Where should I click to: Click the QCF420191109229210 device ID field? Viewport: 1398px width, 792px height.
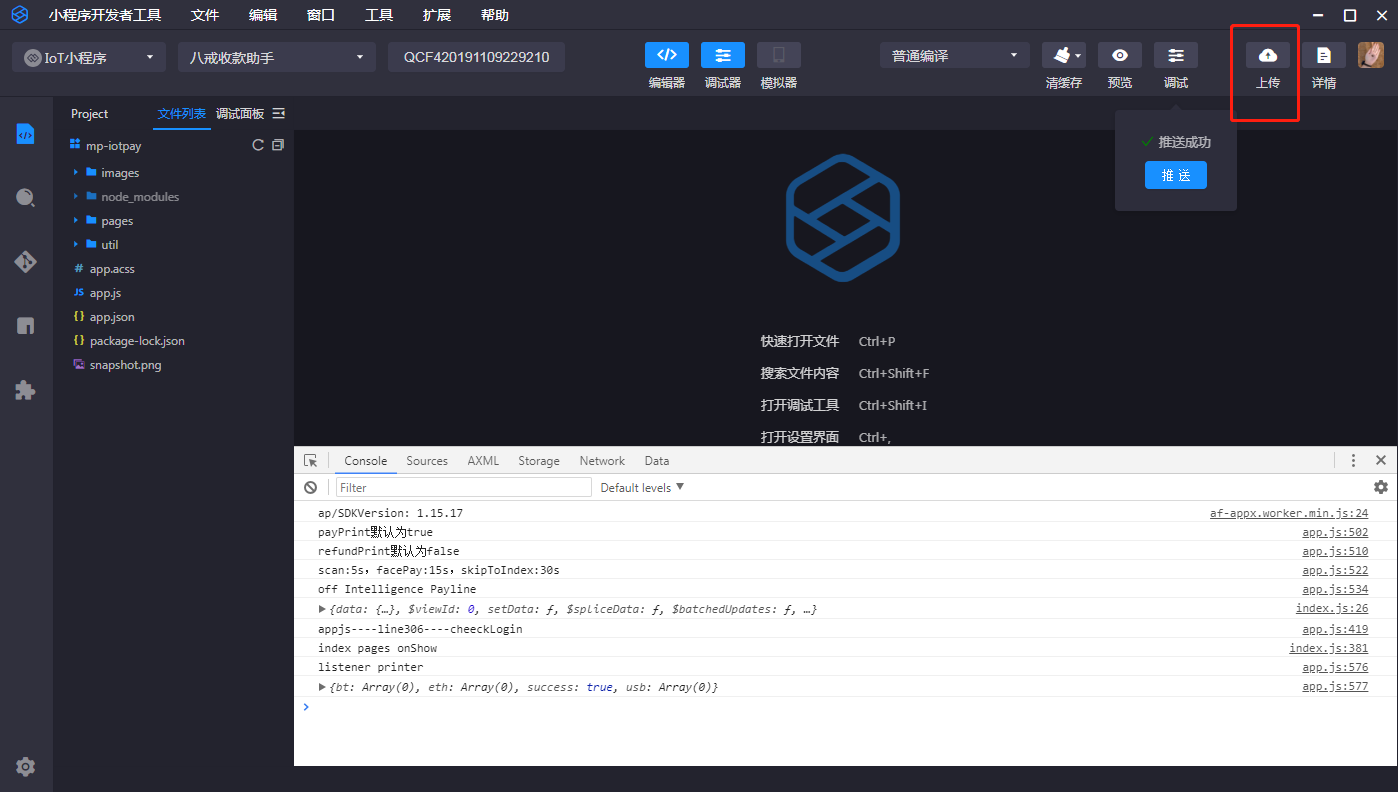(476, 57)
